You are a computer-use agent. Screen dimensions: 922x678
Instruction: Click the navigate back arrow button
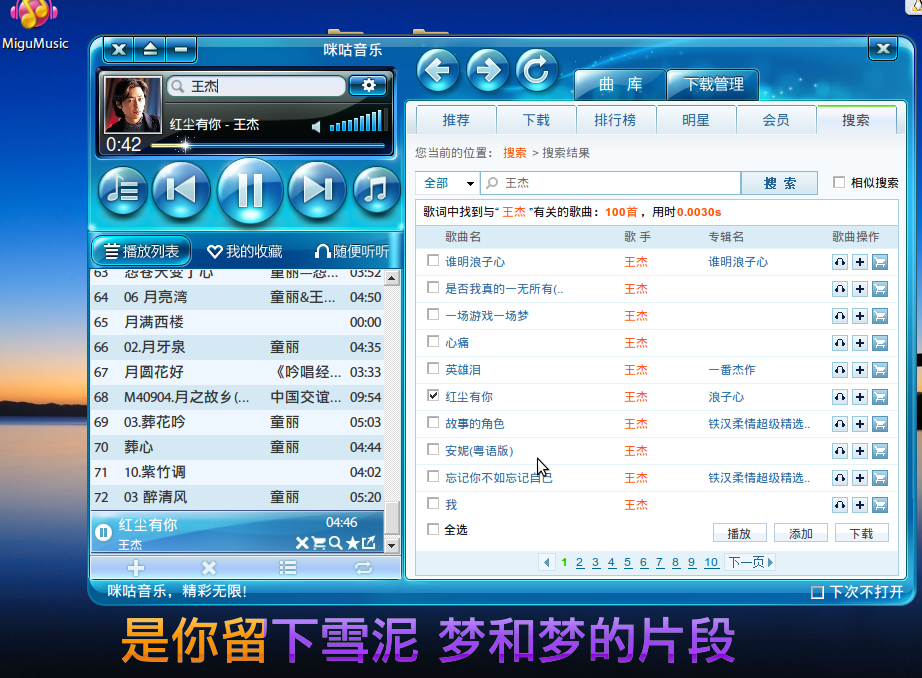(437, 71)
